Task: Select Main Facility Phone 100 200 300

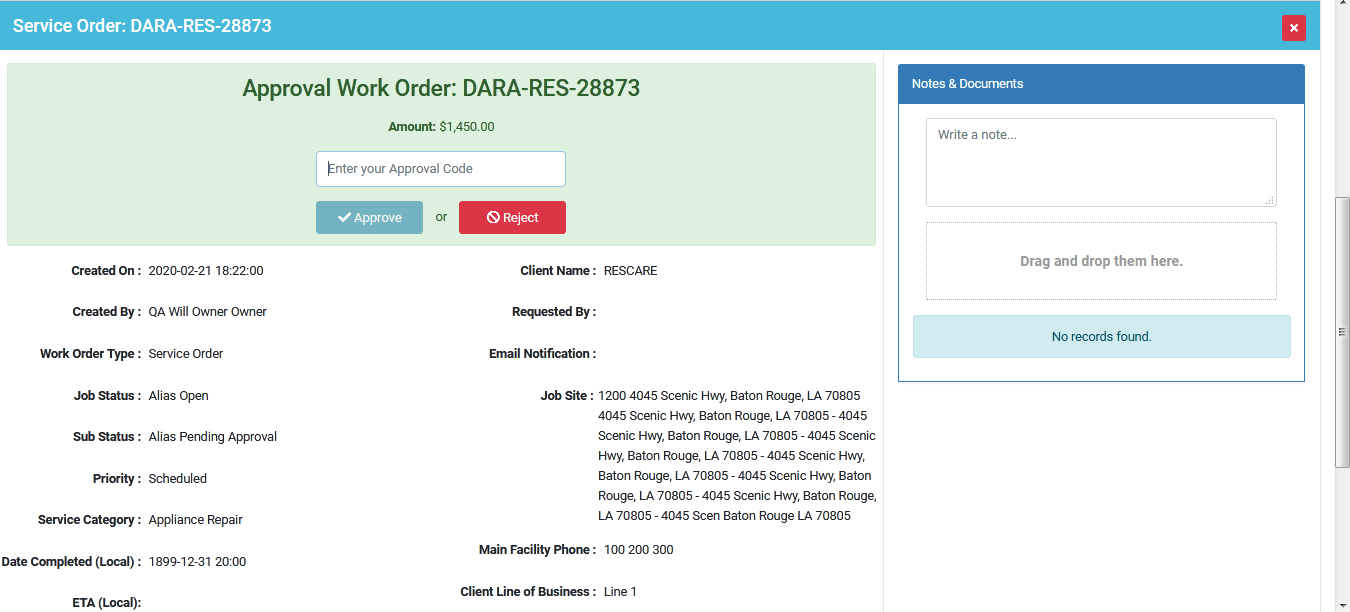Action: click(639, 550)
